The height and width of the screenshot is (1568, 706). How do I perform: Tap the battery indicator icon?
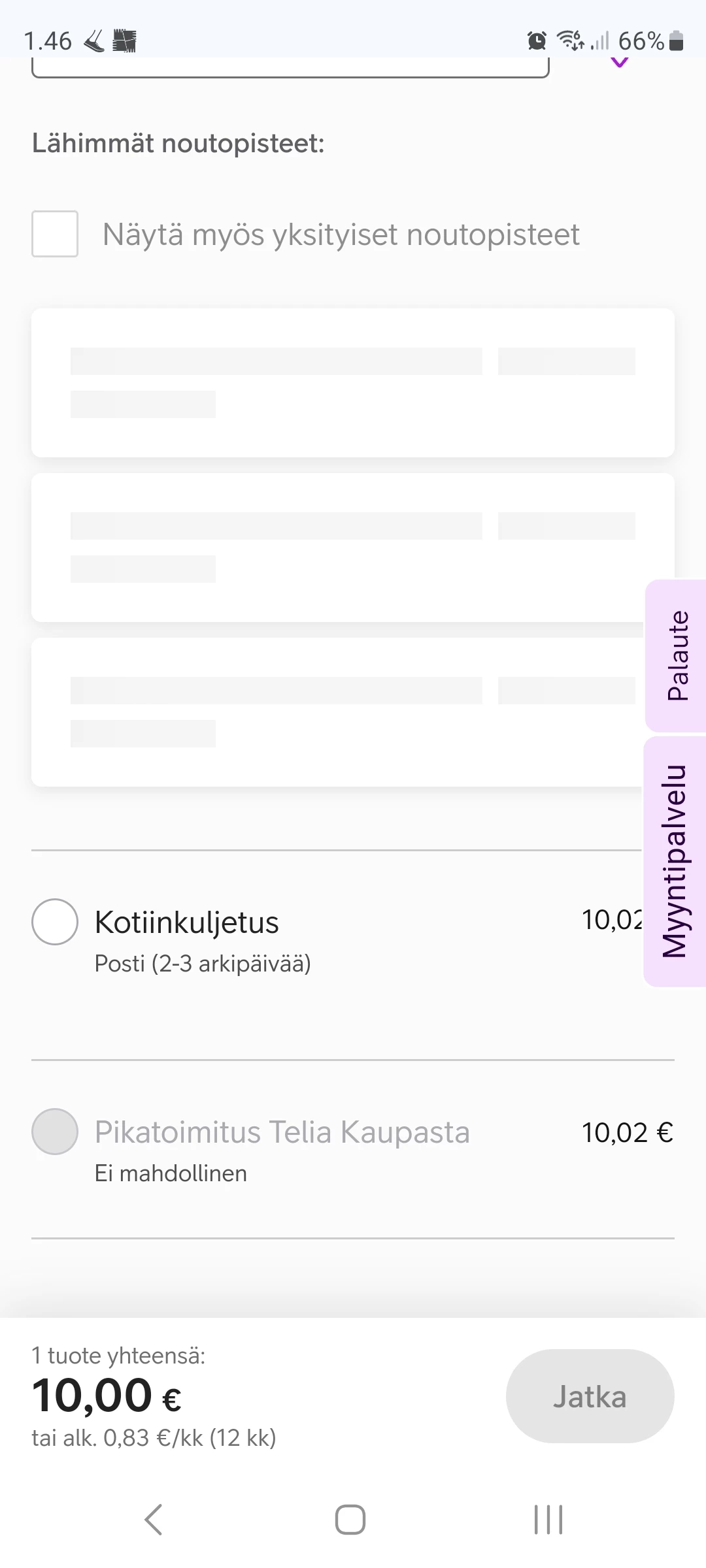677,41
